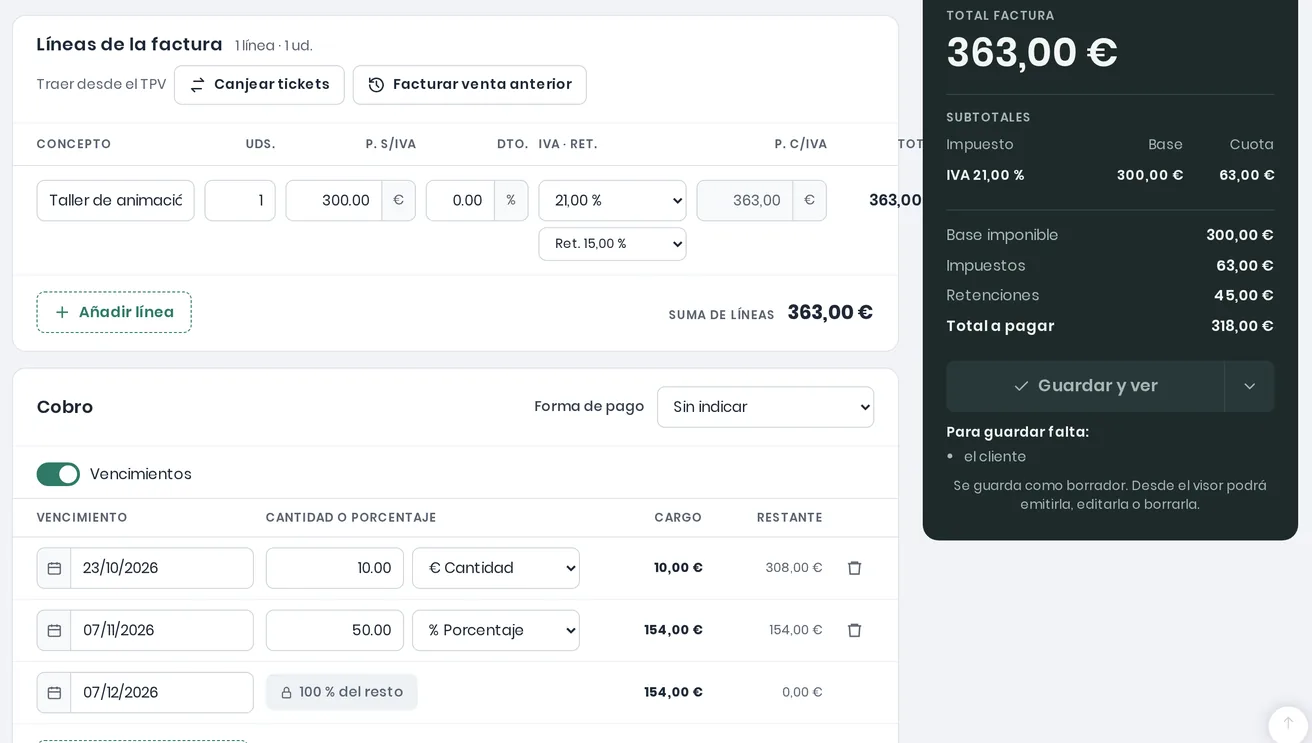Change the € Cantidad type selector
The height and width of the screenshot is (743, 1312).
point(496,568)
